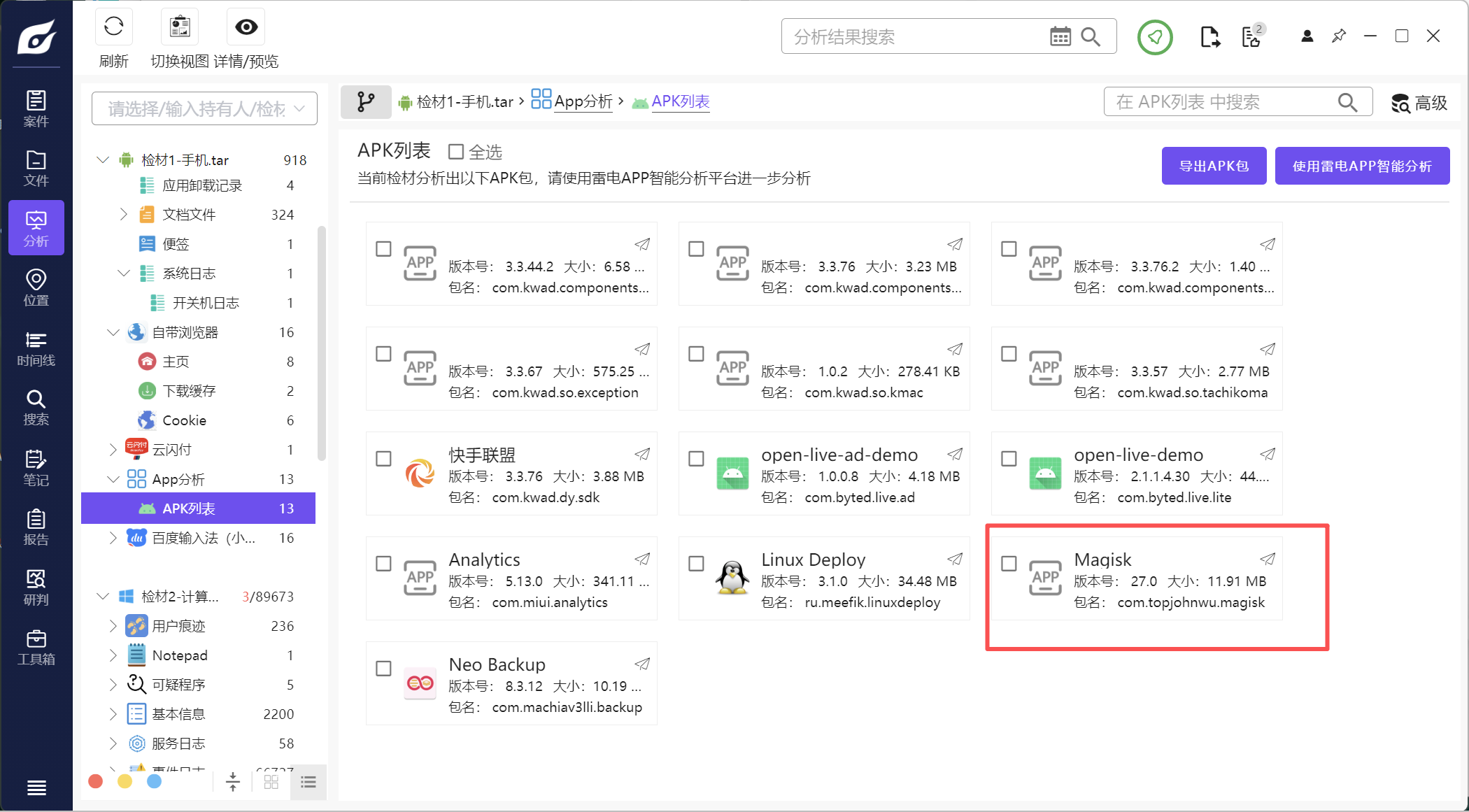This screenshot has height=812, width=1469.
Task: Open the Timeline (时间线) sidebar section
Action: 36,348
